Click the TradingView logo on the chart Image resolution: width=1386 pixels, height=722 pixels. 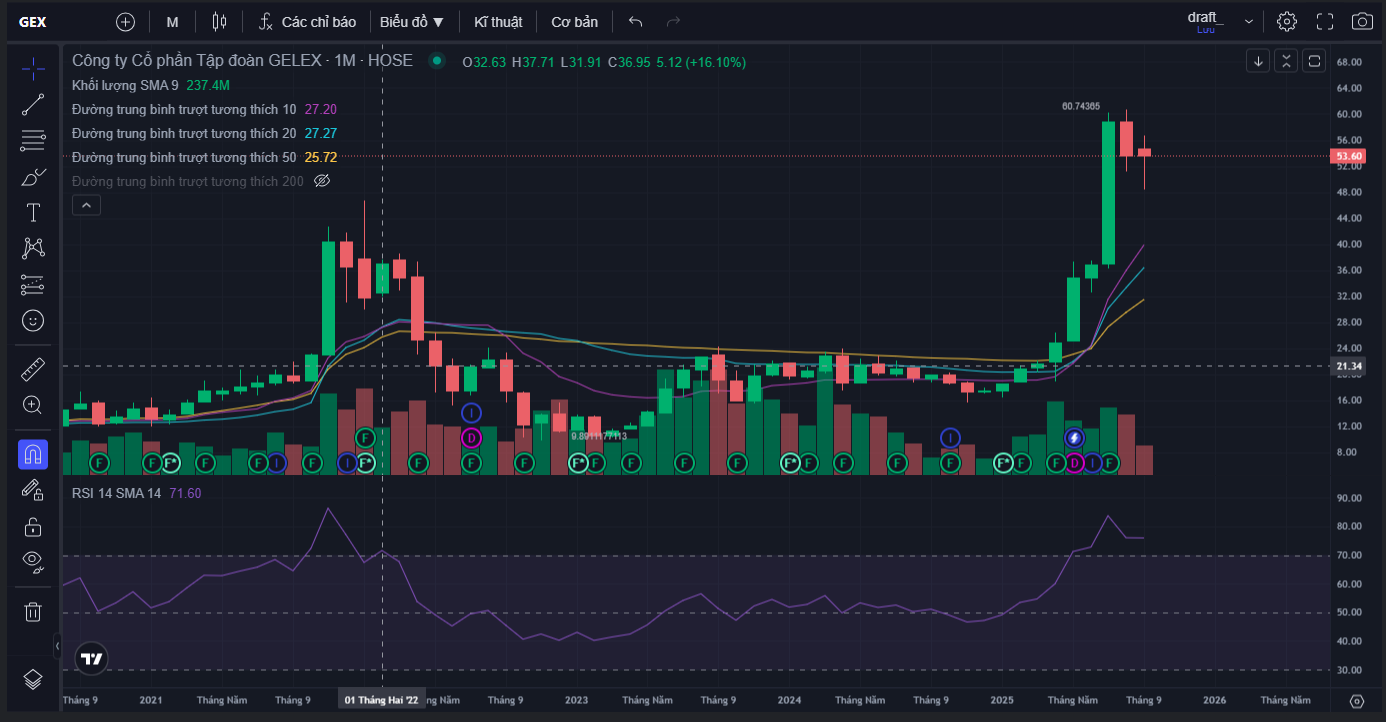(x=92, y=659)
